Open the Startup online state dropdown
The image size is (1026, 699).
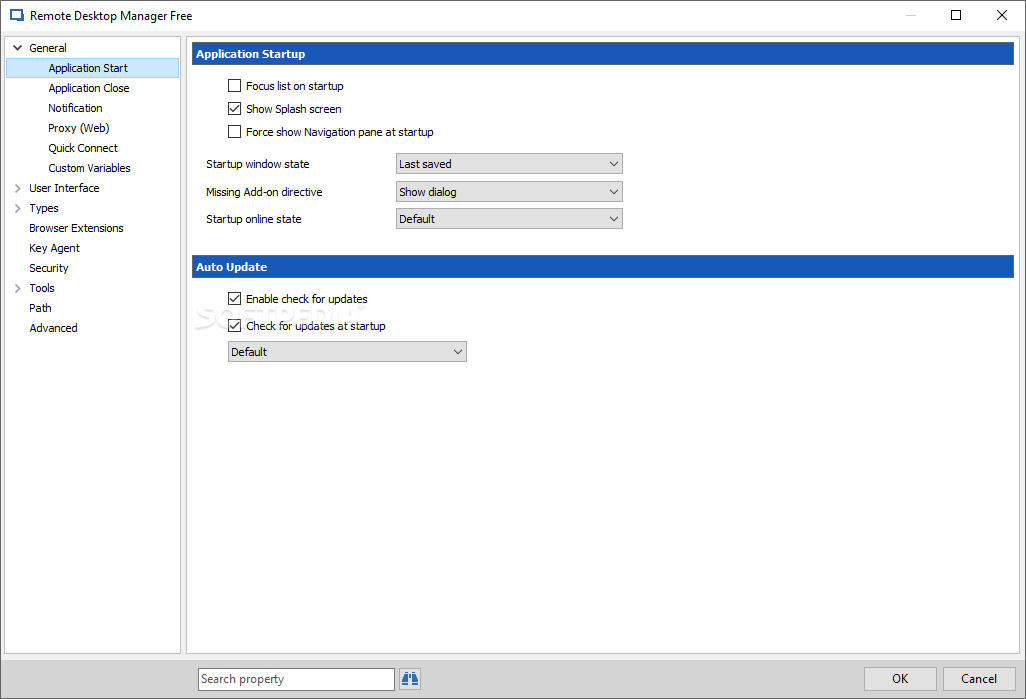pyautogui.click(x=509, y=219)
